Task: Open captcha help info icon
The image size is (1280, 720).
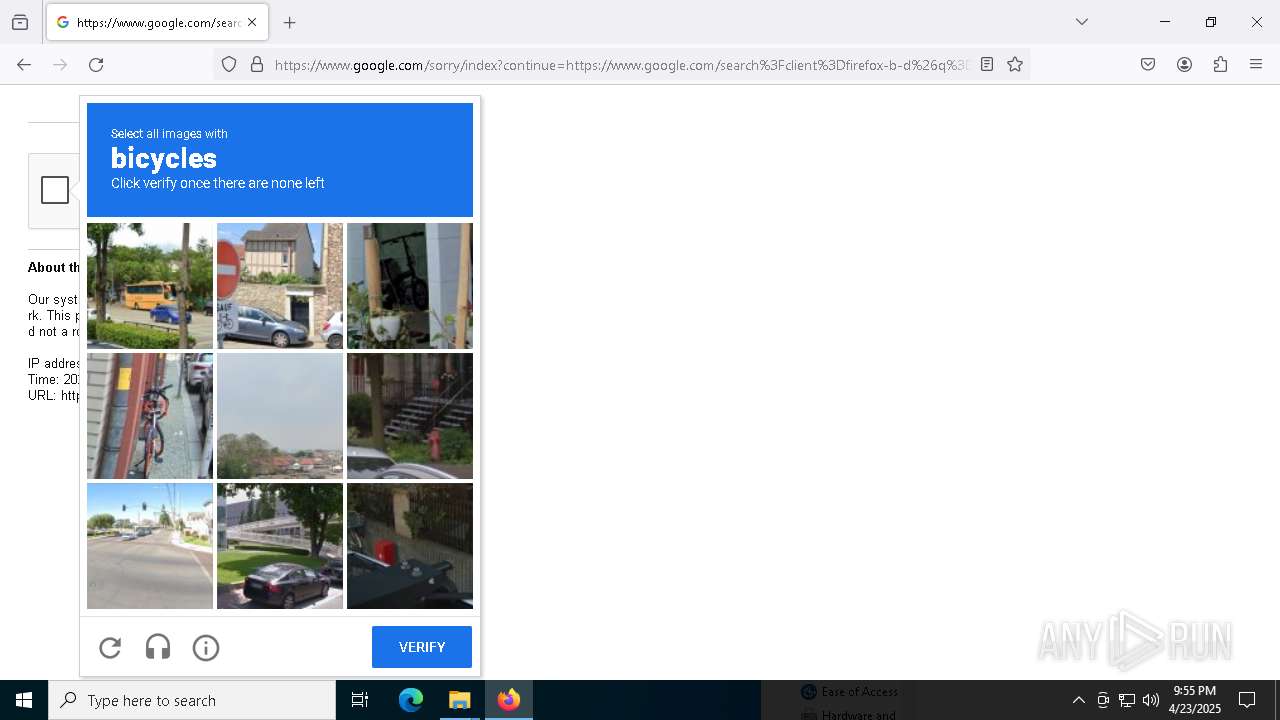Action: tap(206, 648)
